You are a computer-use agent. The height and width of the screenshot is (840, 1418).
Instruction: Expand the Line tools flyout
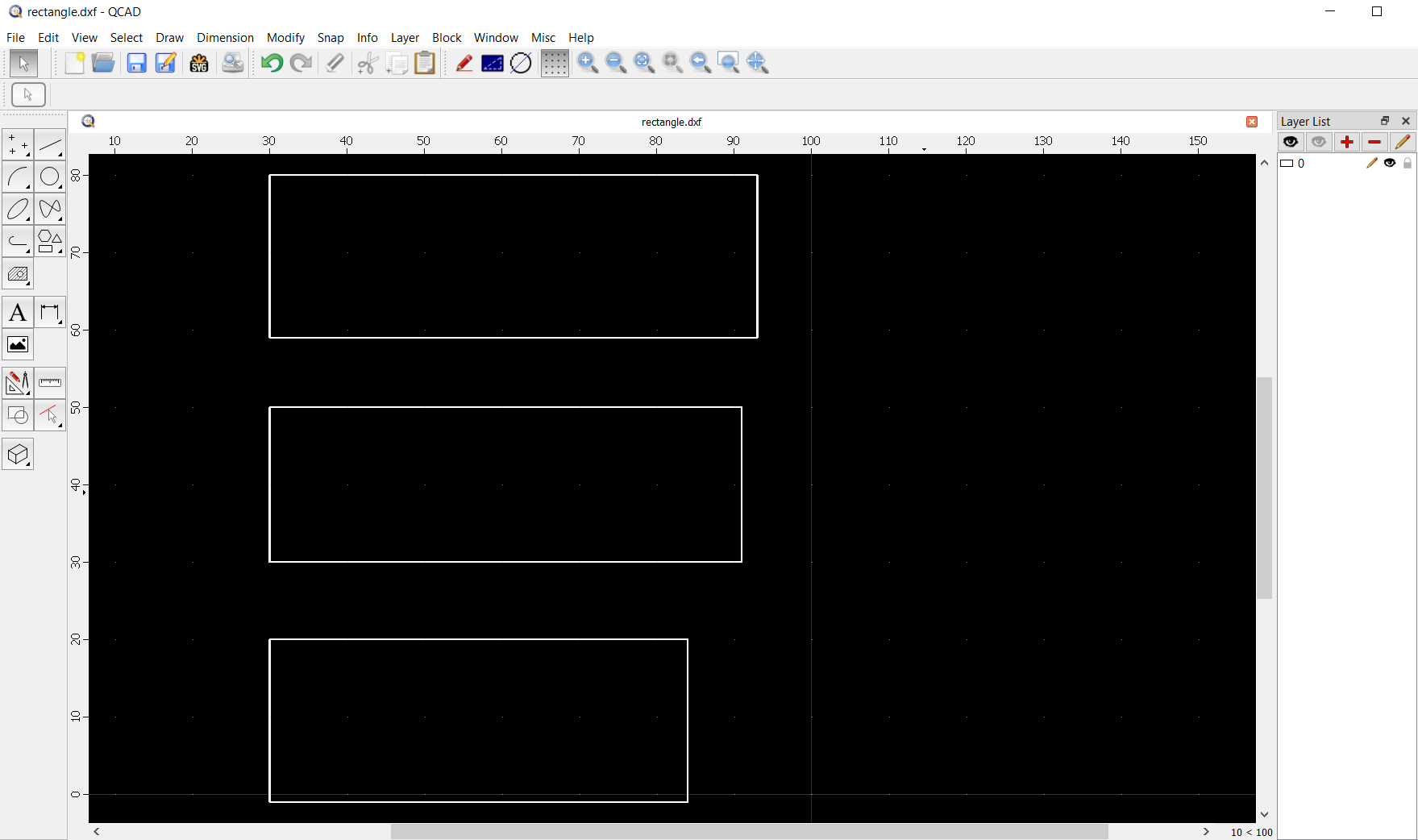coord(50,145)
